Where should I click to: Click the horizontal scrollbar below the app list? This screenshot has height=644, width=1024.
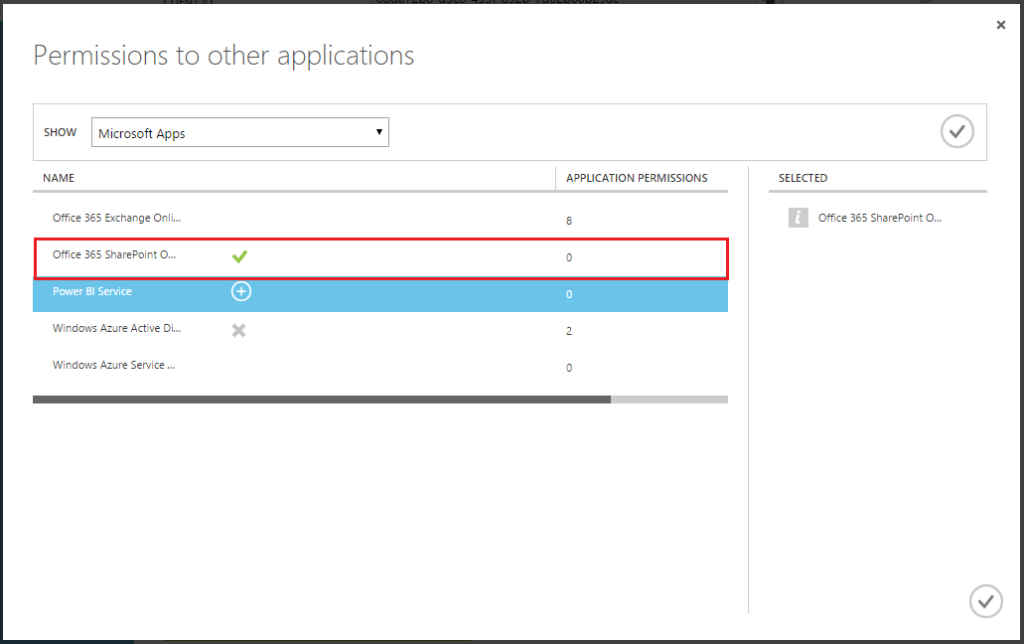[x=380, y=399]
